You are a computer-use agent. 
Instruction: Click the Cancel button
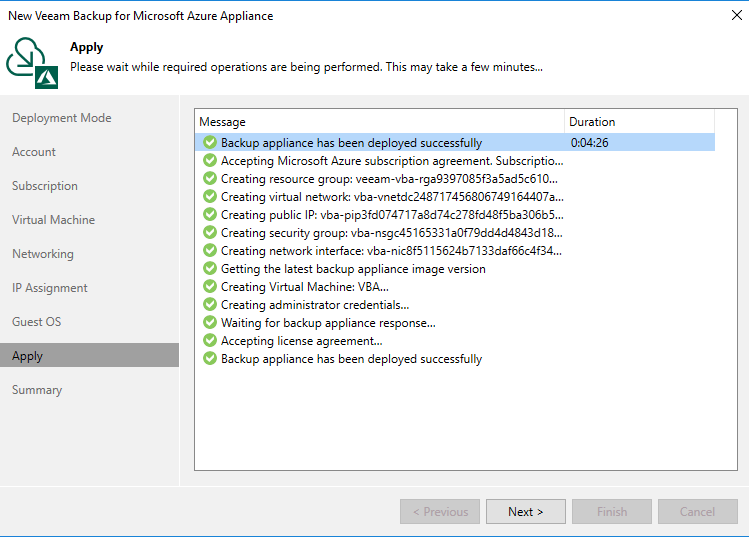697,512
